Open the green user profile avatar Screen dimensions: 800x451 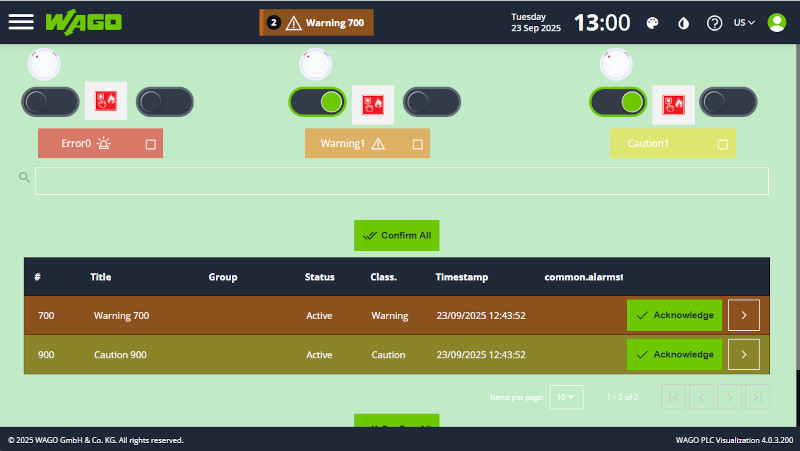click(x=775, y=22)
